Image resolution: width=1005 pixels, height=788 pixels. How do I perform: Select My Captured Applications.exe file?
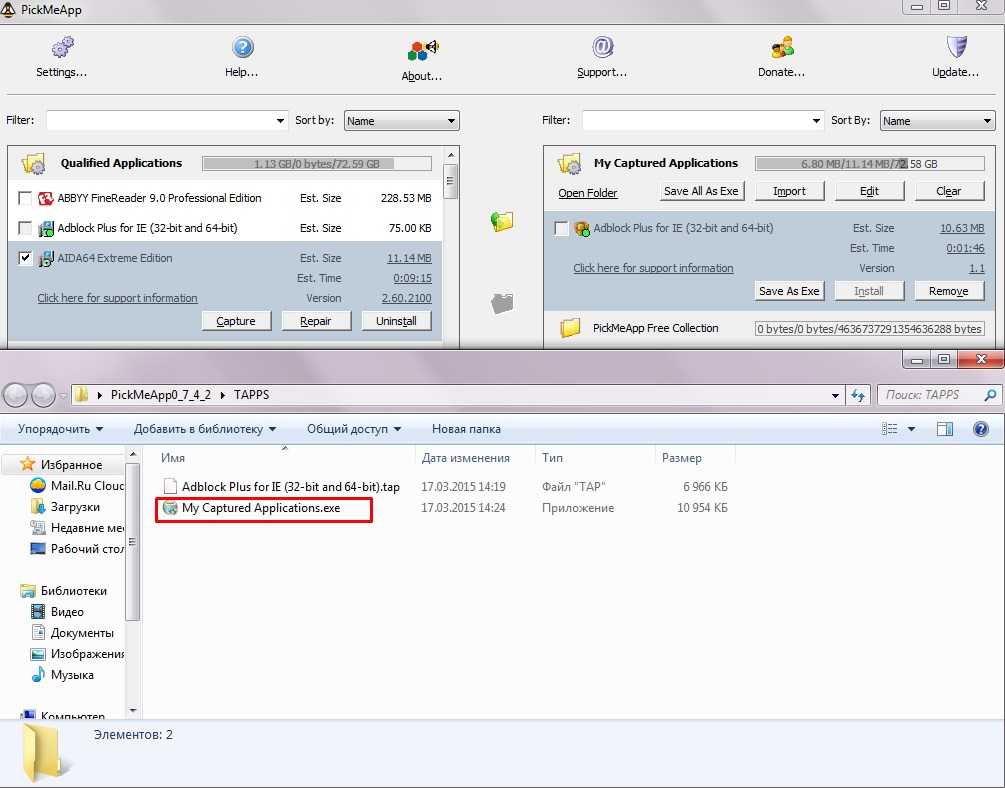(260, 508)
